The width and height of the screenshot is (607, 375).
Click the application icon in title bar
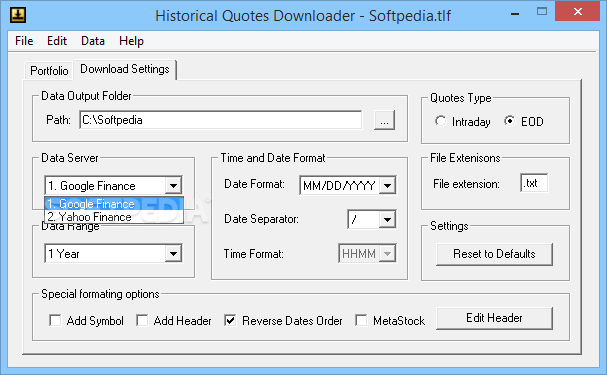18,15
